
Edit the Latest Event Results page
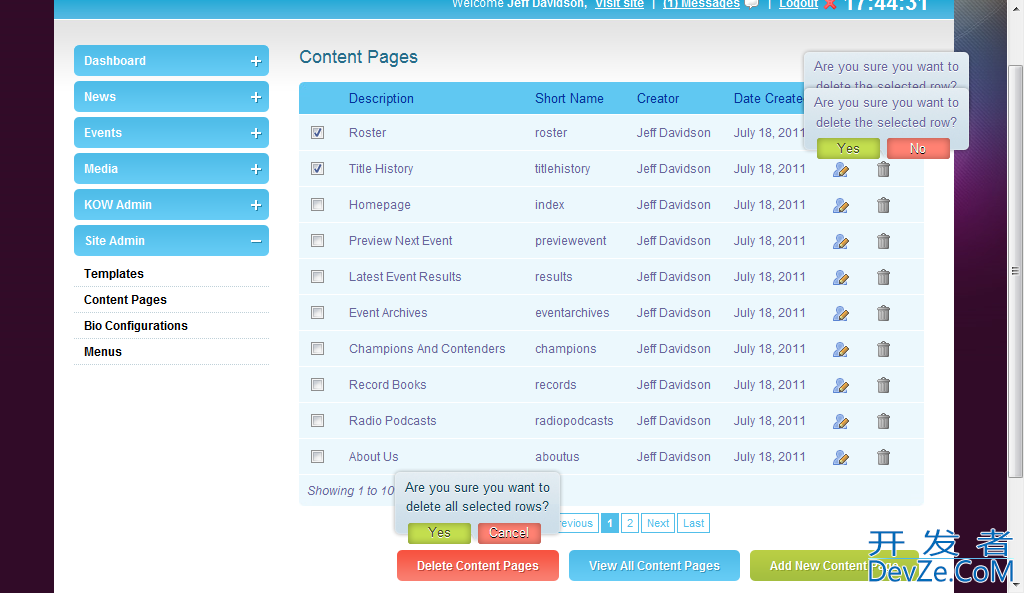840,278
